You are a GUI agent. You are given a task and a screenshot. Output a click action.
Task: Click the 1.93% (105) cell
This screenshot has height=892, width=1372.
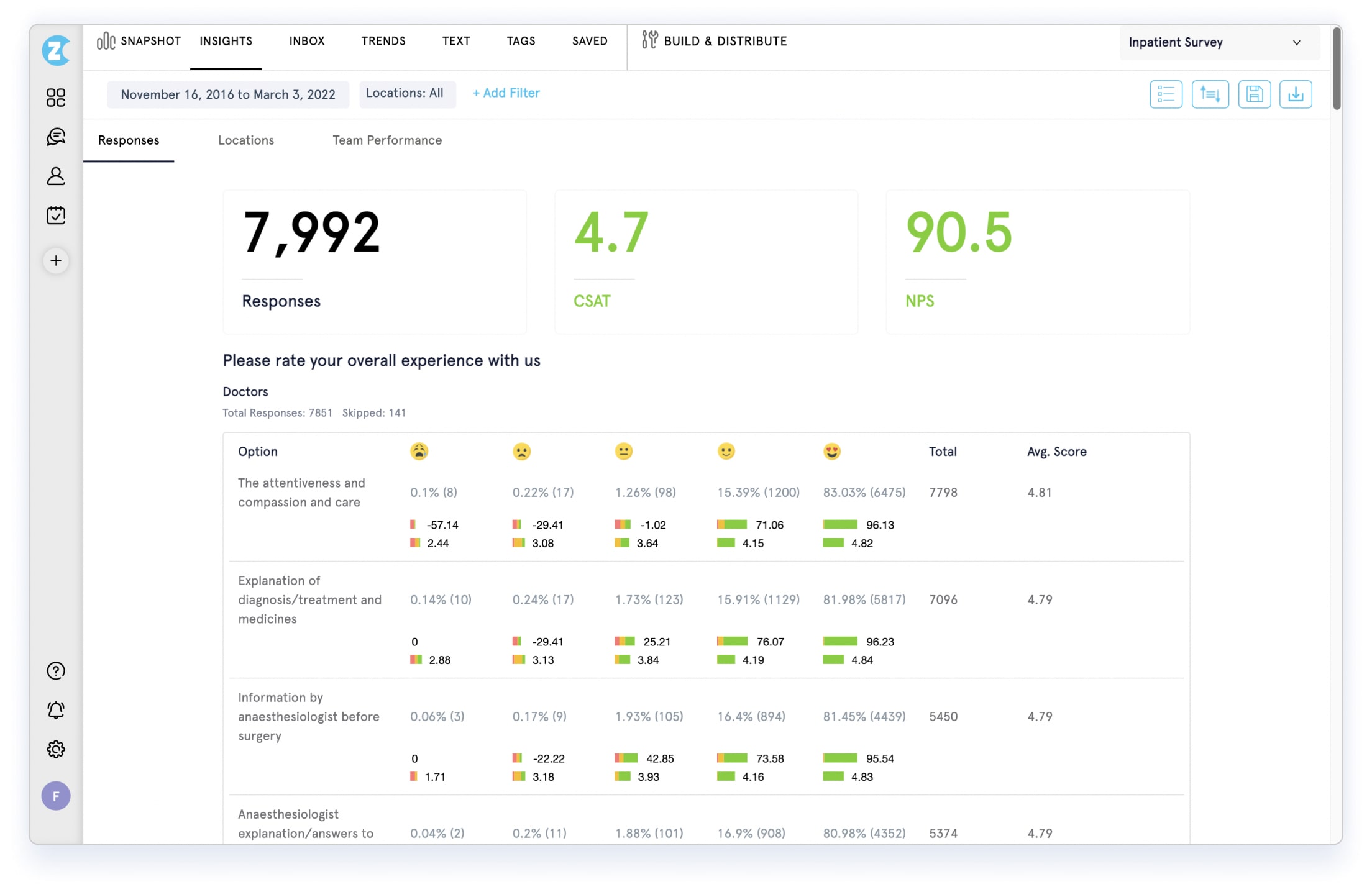649,717
